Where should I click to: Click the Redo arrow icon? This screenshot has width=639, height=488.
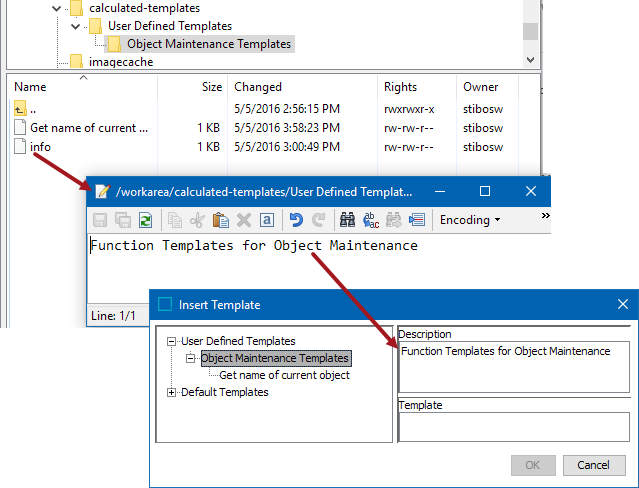(x=319, y=220)
